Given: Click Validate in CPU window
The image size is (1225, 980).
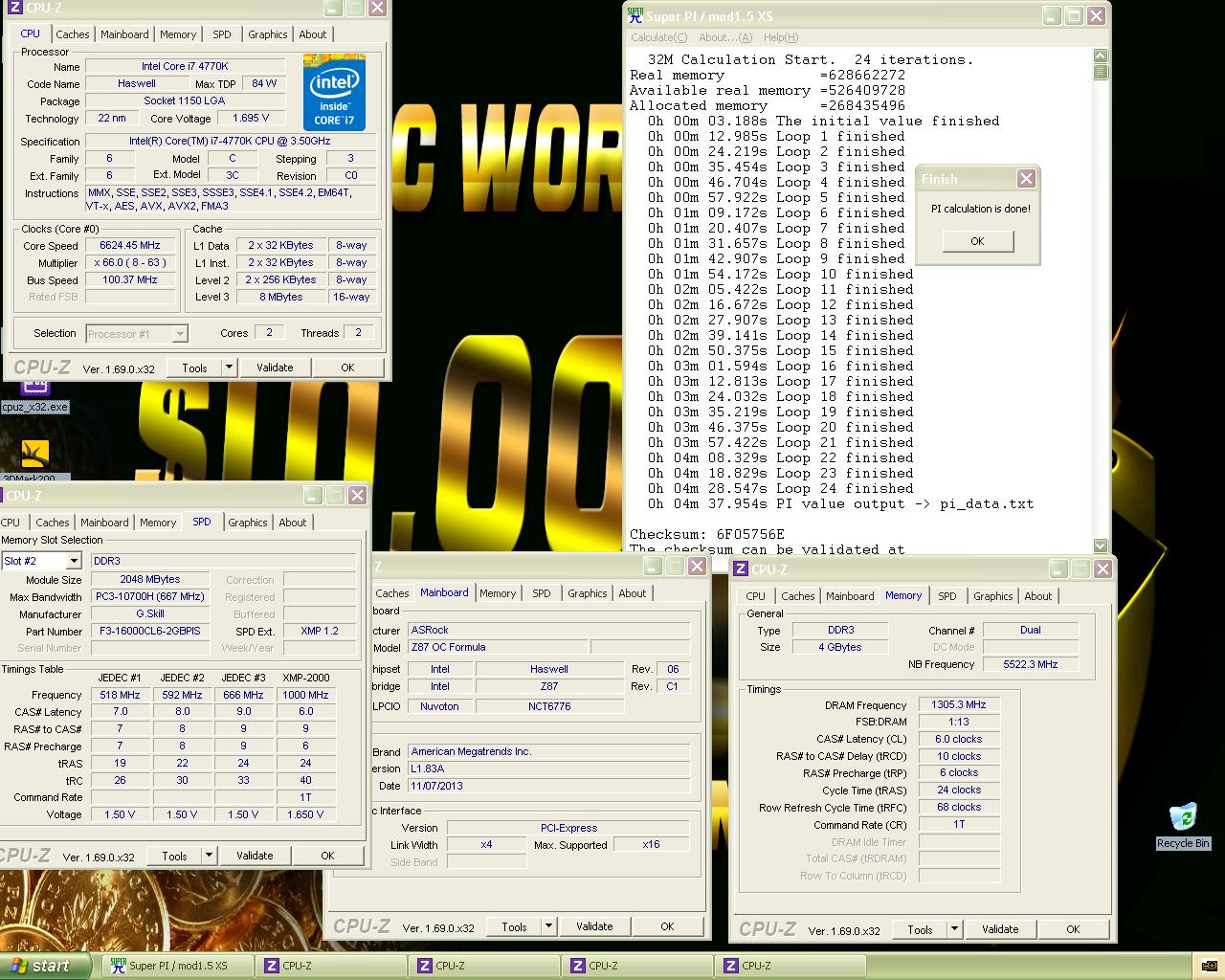Looking at the screenshot, I should tap(275, 367).
